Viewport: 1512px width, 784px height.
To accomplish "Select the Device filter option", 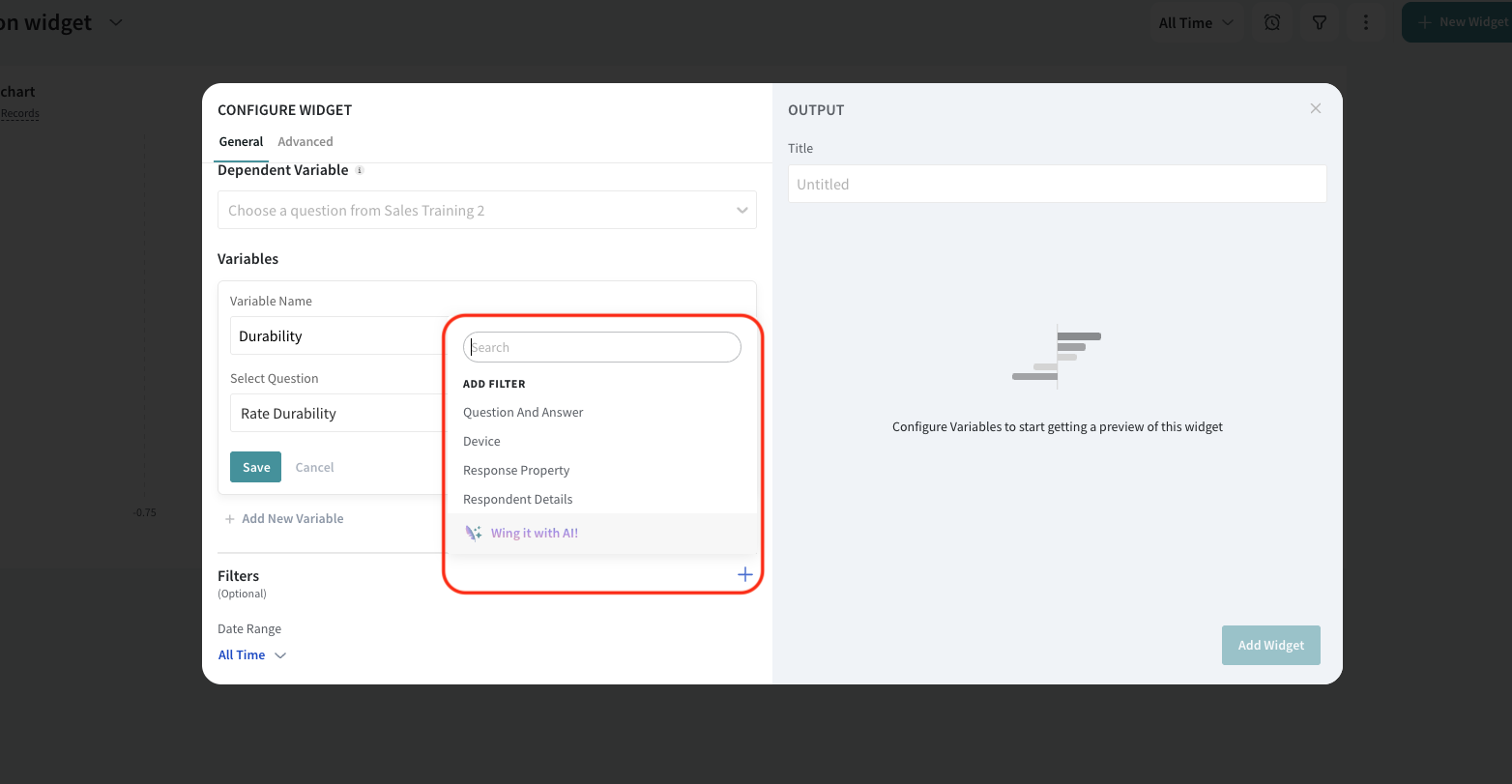I will coord(481,442).
